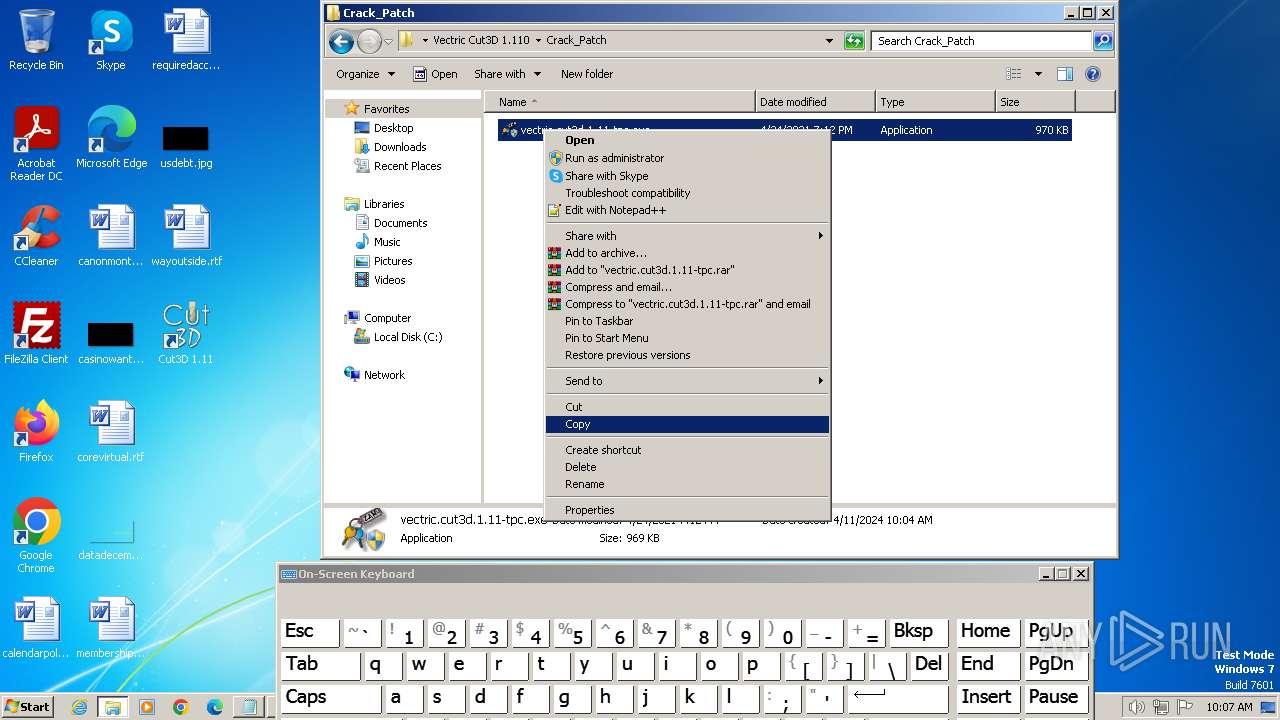Screen dimensions: 1280x720
Task: Expand Share with submenu in context menu
Action: point(687,236)
